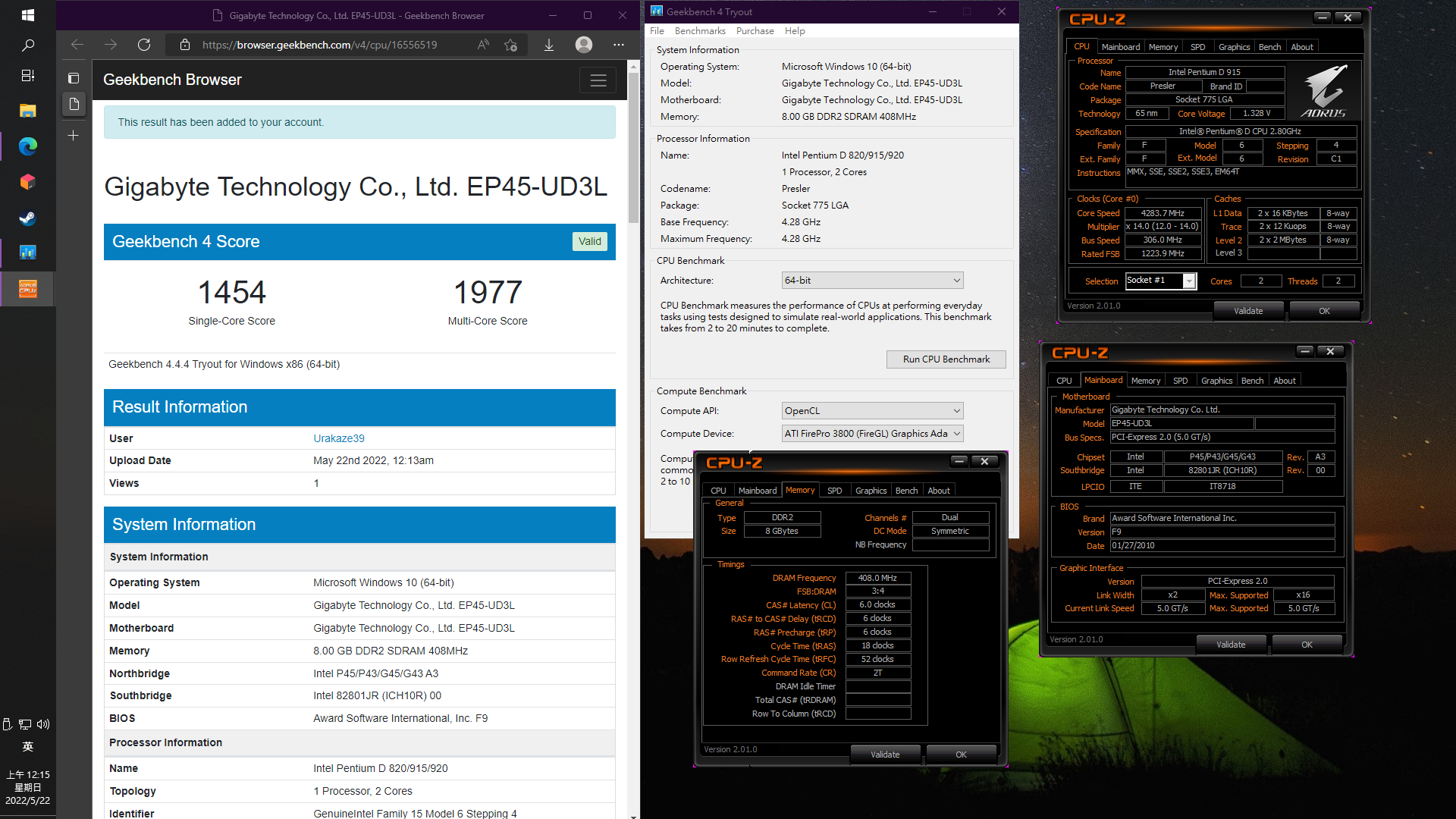Open Task View on taskbar

(27, 76)
